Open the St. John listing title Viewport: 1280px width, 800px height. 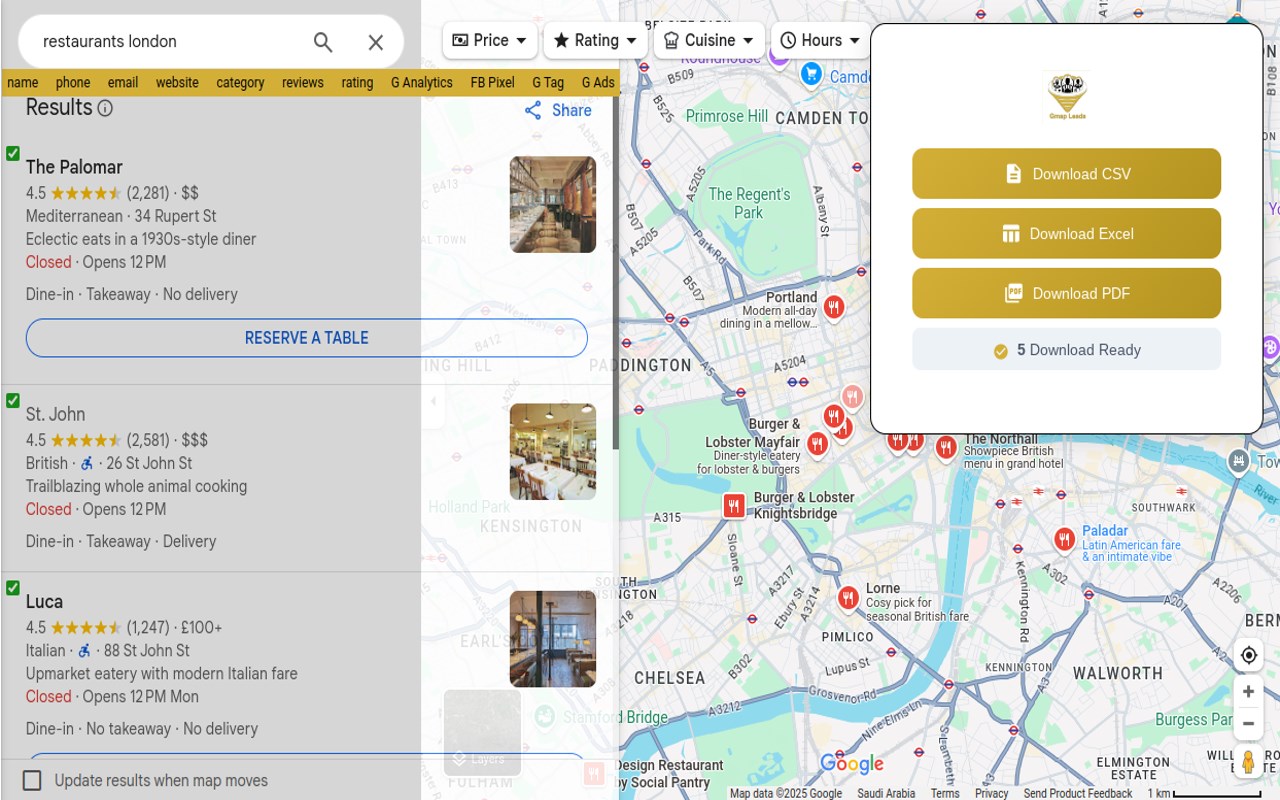pos(55,414)
